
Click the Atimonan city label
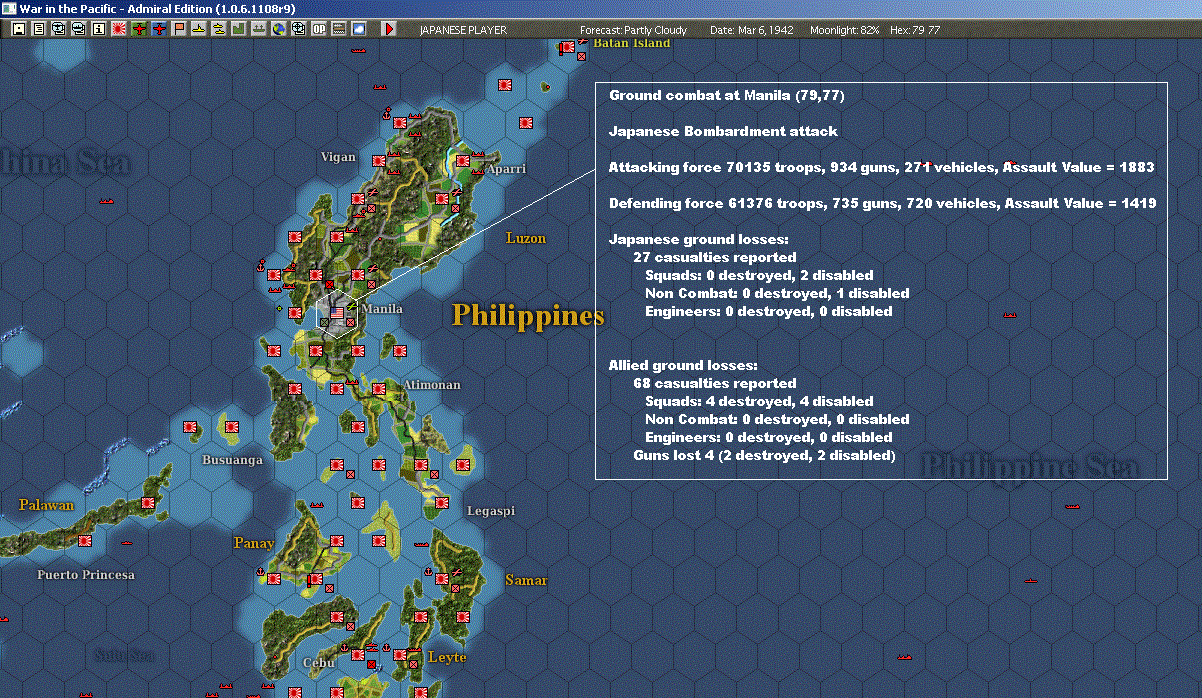pyautogui.click(x=432, y=385)
